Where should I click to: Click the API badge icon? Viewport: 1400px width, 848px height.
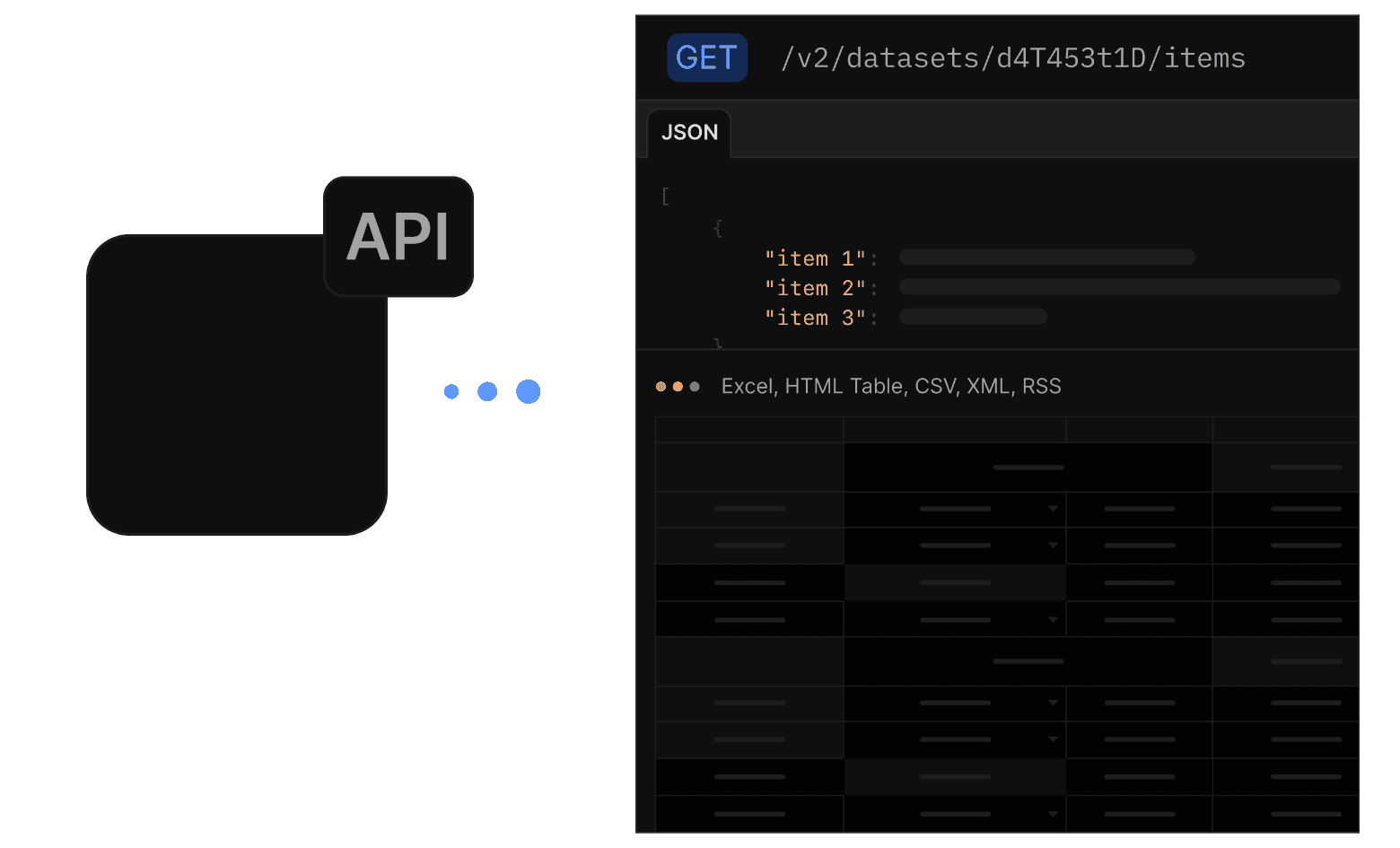tap(398, 237)
